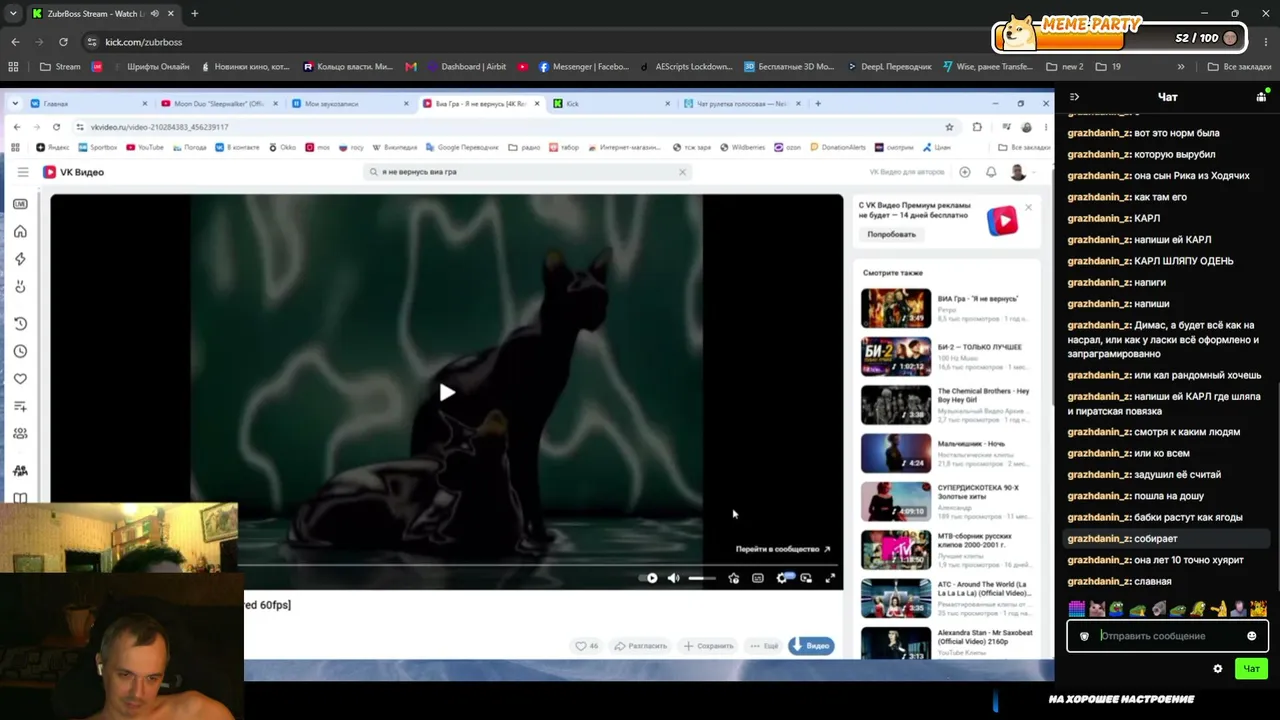Follow the Перейти в сообщество link
Image resolution: width=1280 pixels, height=720 pixels.
[783, 549]
